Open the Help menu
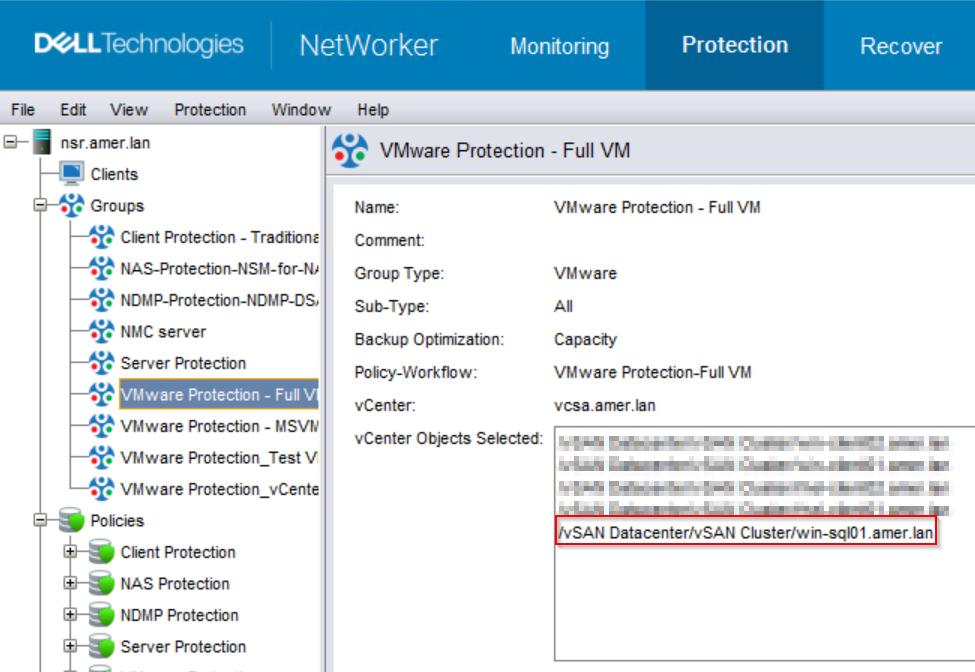 pyautogui.click(x=373, y=110)
